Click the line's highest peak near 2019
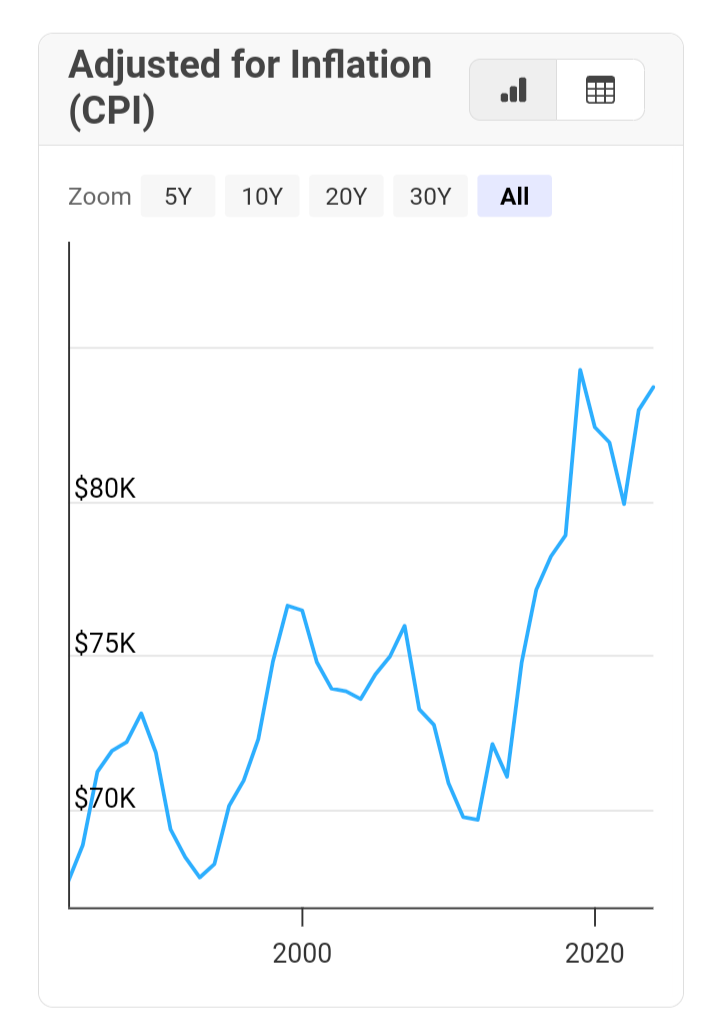 (x=580, y=370)
